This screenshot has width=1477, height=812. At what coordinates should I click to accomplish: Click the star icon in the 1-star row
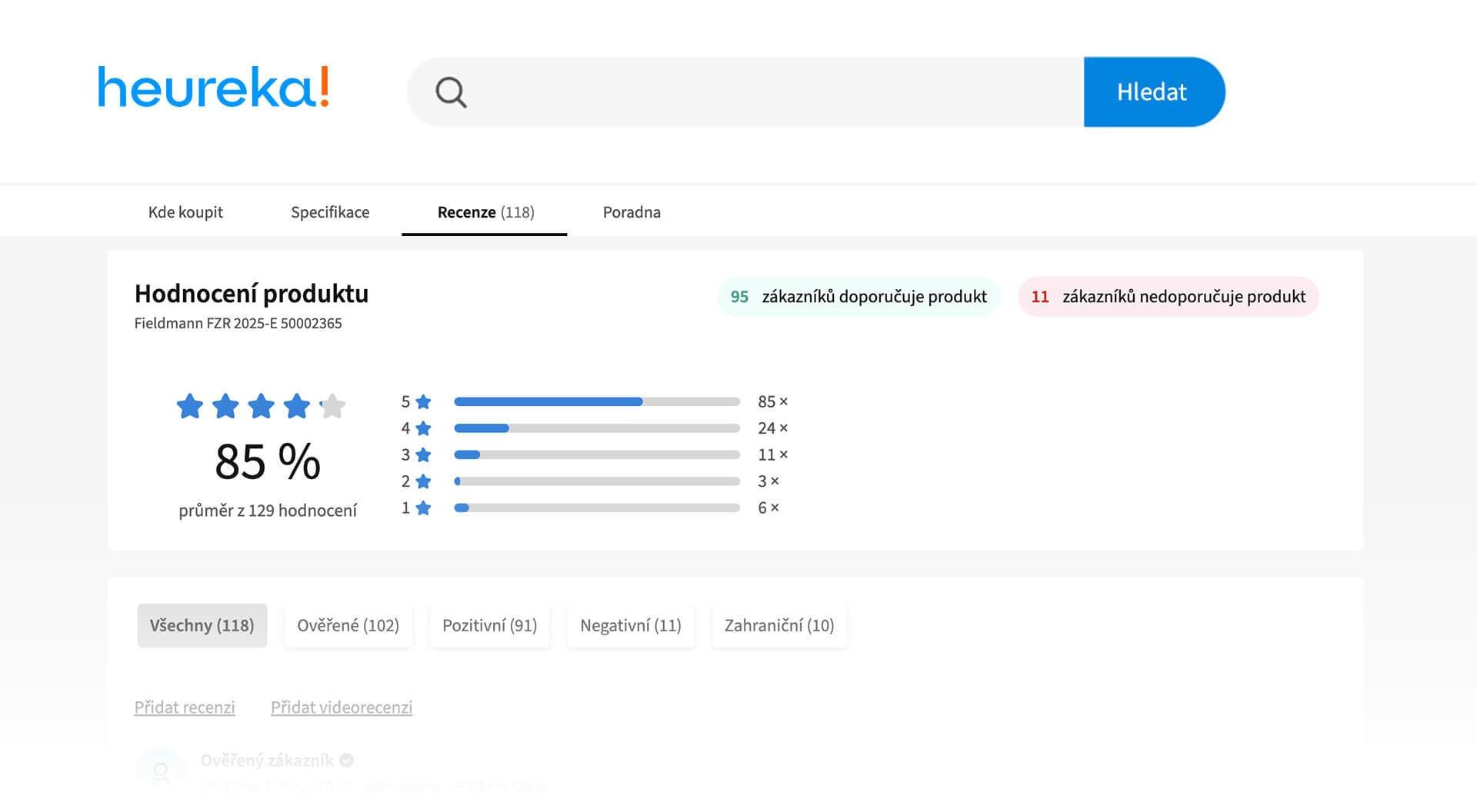(x=423, y=508)
